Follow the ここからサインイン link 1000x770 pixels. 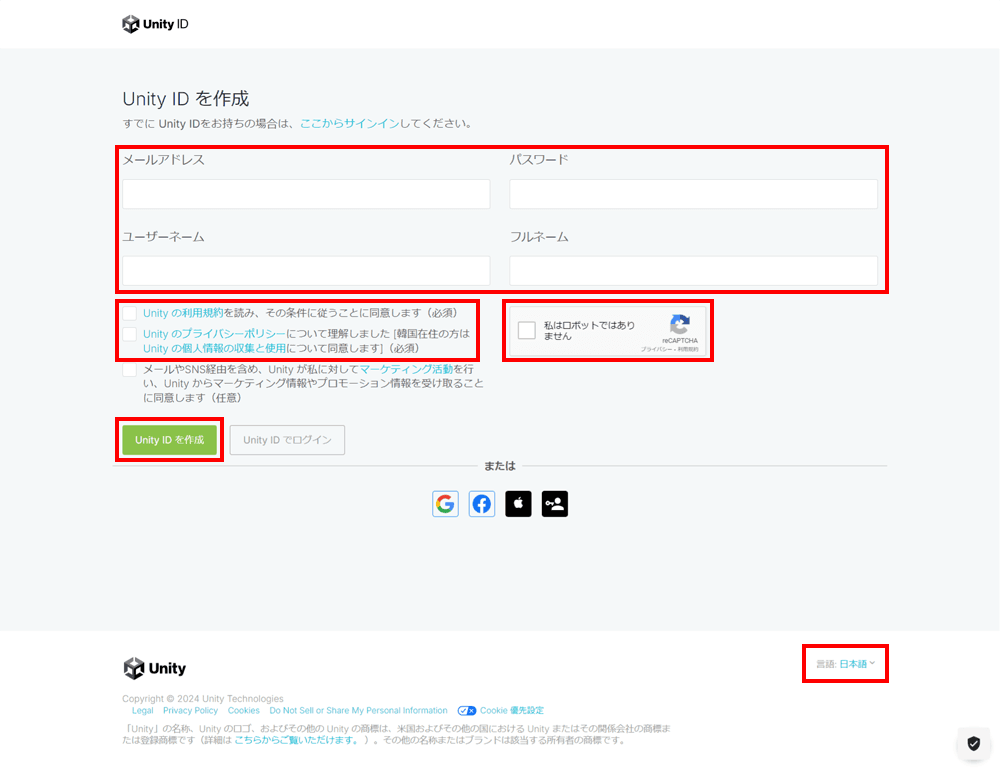click(x=349, y=124)
